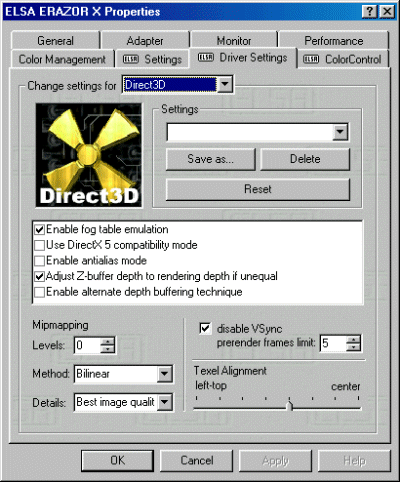The width and height of the screenshot is (400, 482).
Task: Open the Mipmapping Method Bilinear dropdown
Action: tap(164, 374)
